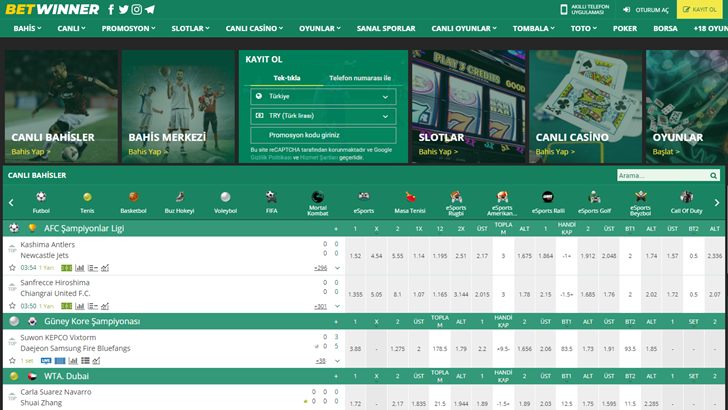Image resolution: width=728 pixels, height=410 pixels.
Task: Click the KAYIT OL button
Action: coord(699,9)
